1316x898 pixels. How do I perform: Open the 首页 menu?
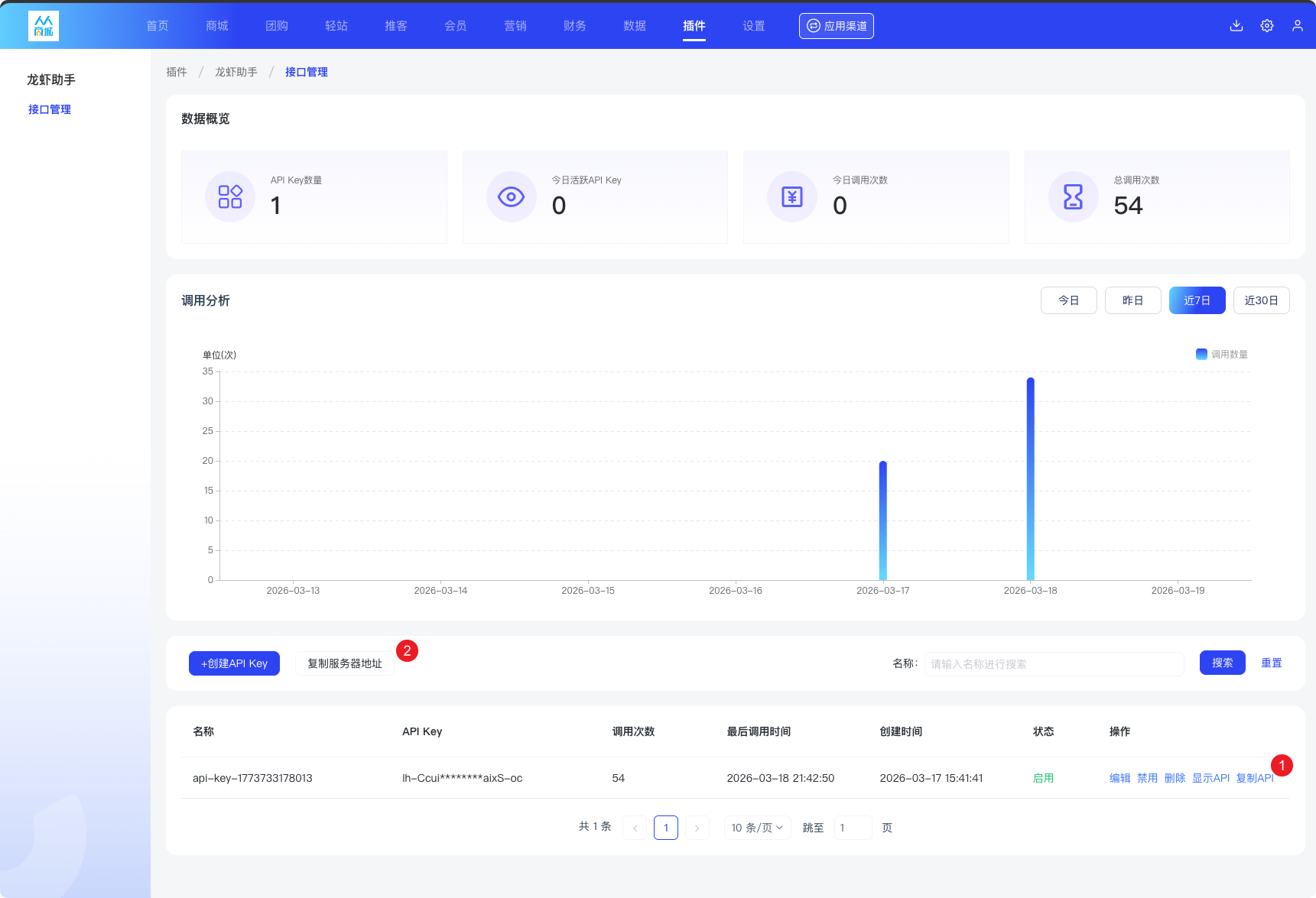tap(158, 26)
